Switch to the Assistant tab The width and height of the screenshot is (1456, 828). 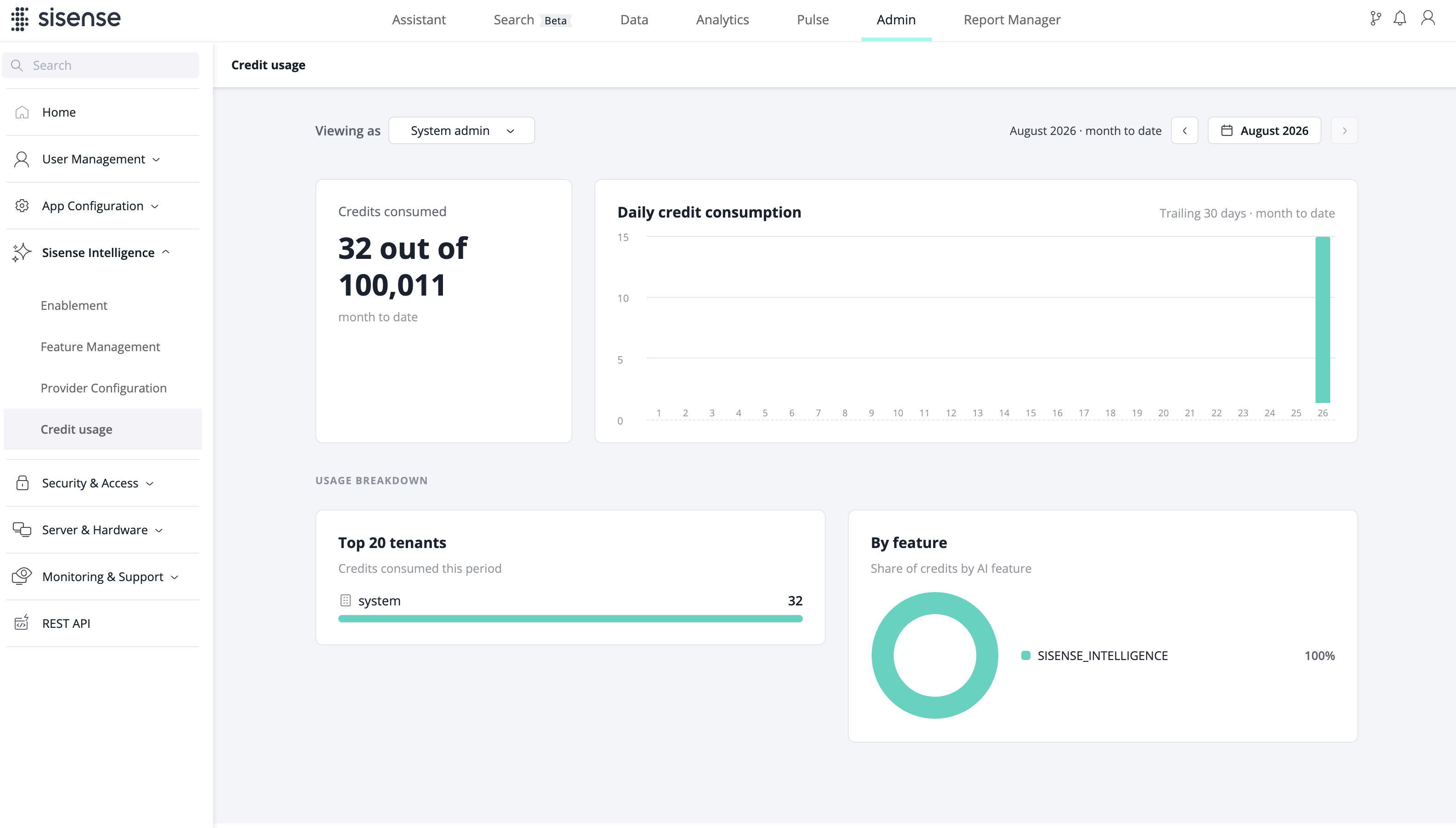tap(419, 20)
